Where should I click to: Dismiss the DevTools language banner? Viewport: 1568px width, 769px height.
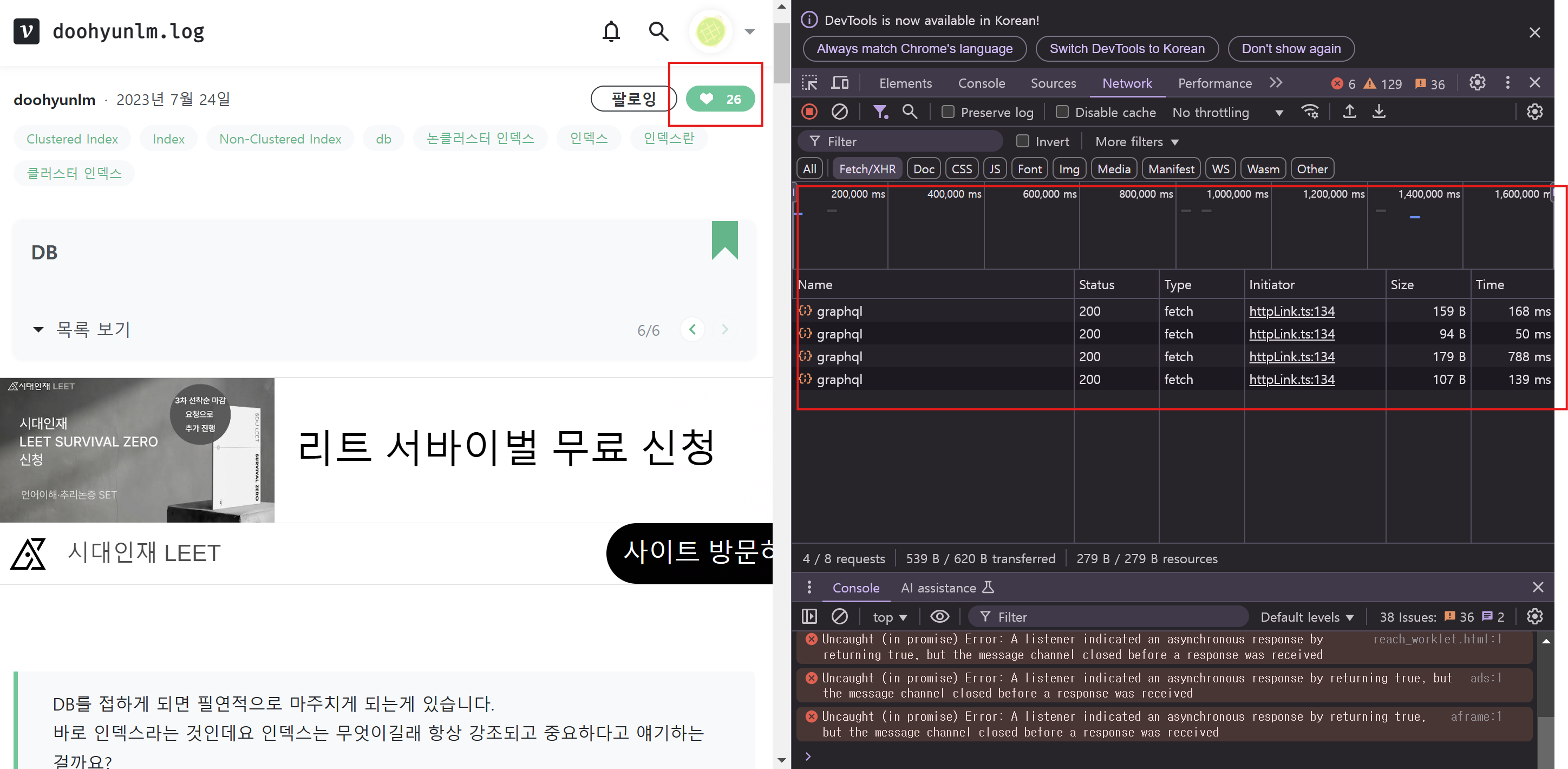click(x=1534, y=32)
